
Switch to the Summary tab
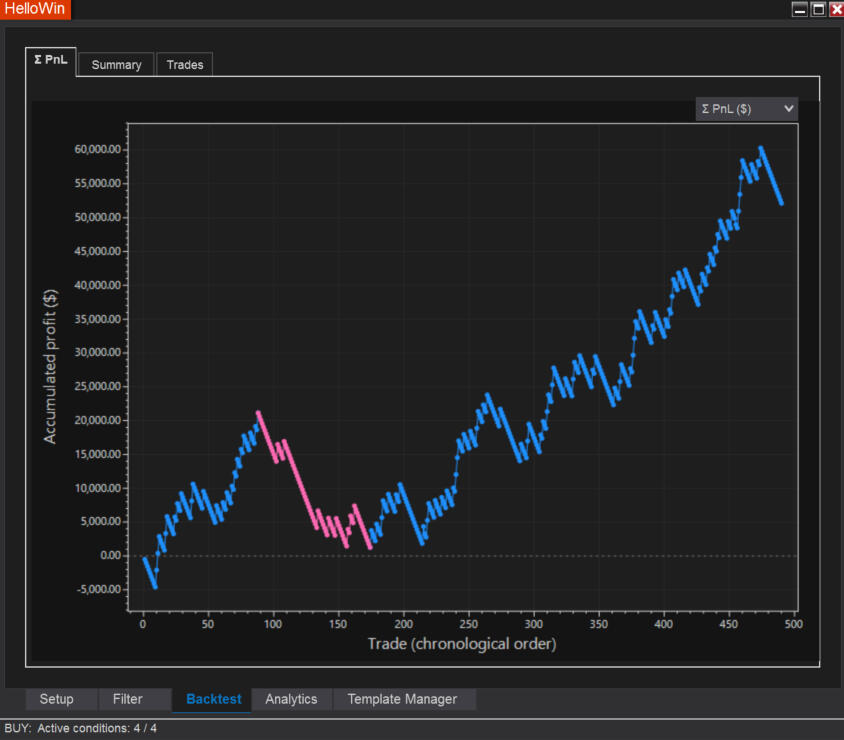click(116, 65)
